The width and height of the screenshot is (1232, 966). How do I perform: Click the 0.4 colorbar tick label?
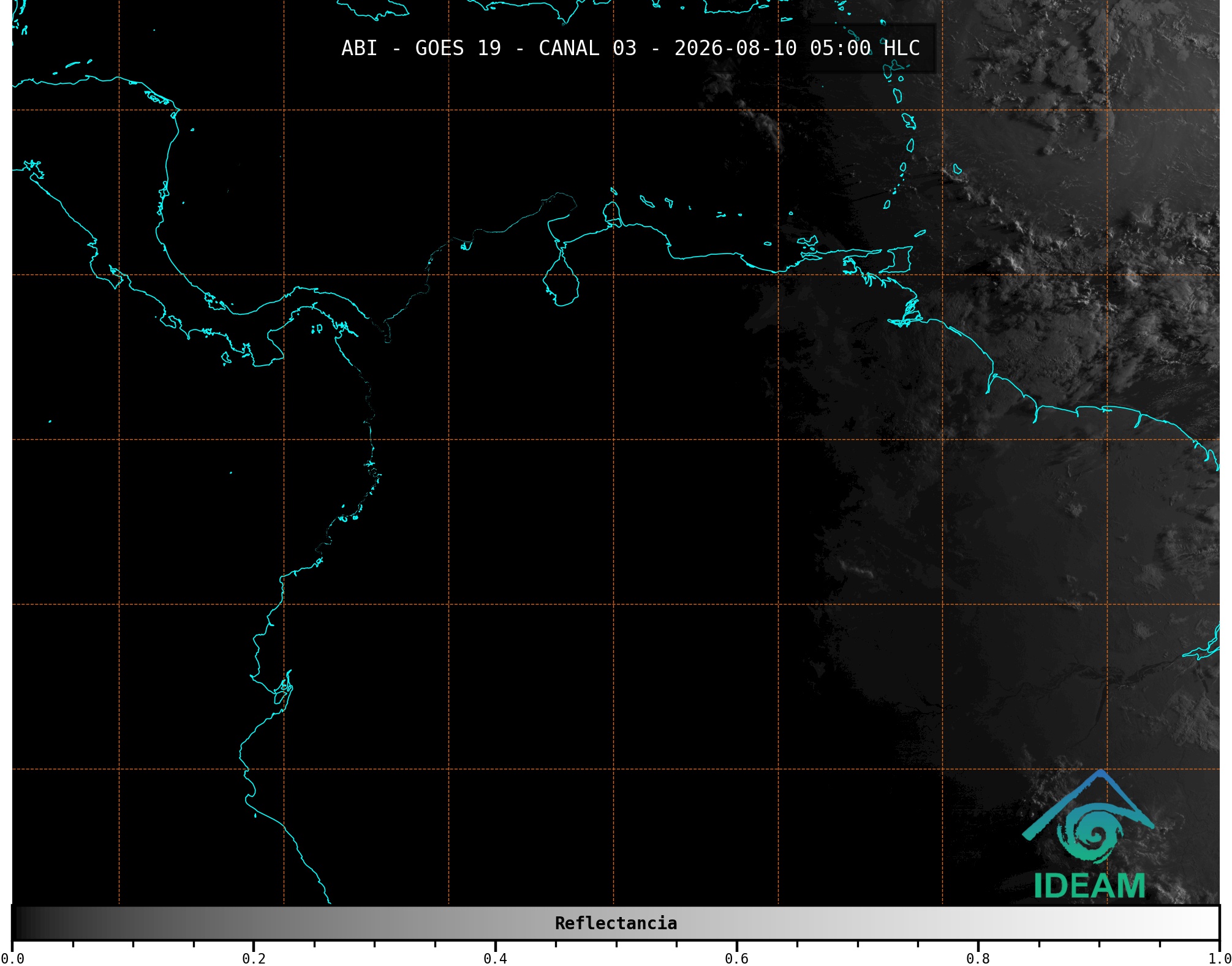tap(495, 959)
